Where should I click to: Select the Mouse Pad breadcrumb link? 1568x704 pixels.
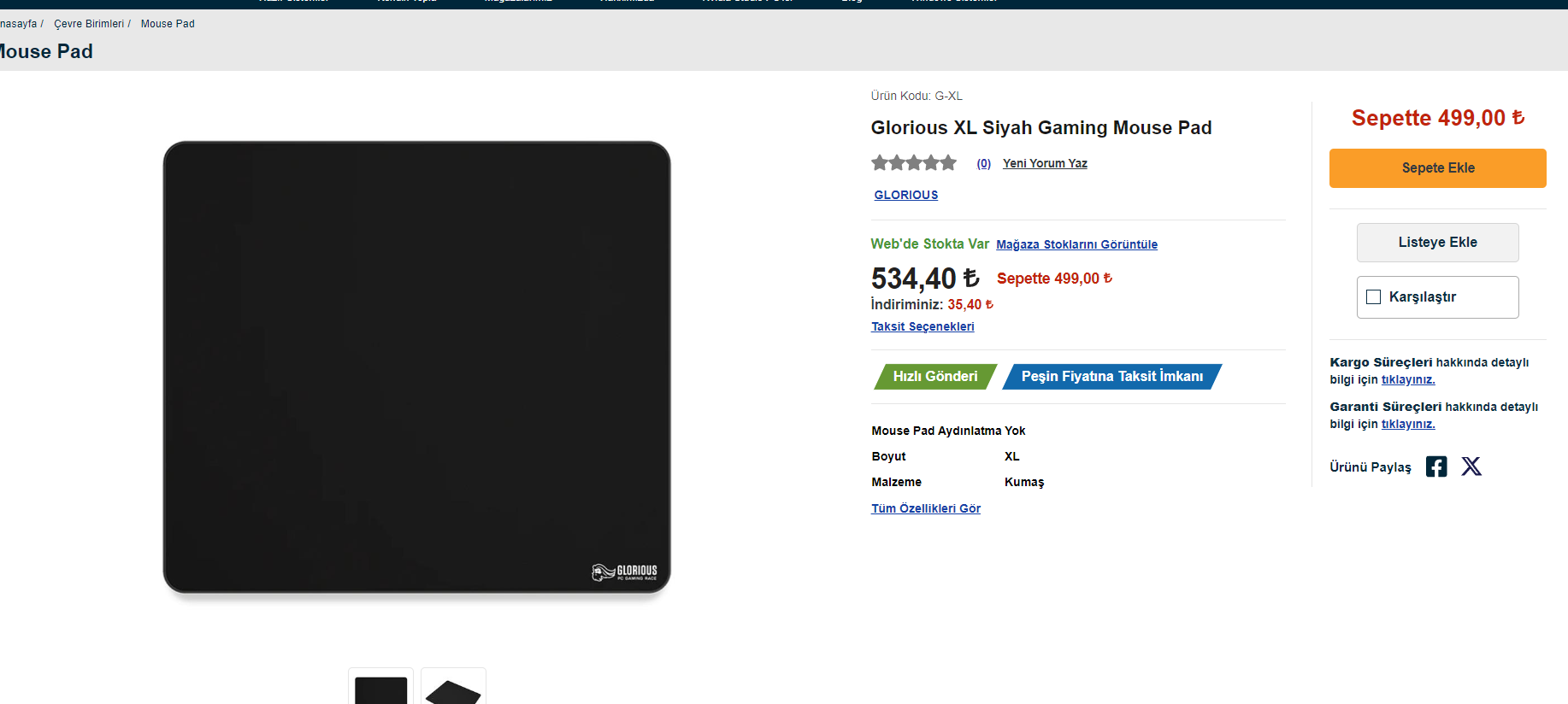pos(168,24)
